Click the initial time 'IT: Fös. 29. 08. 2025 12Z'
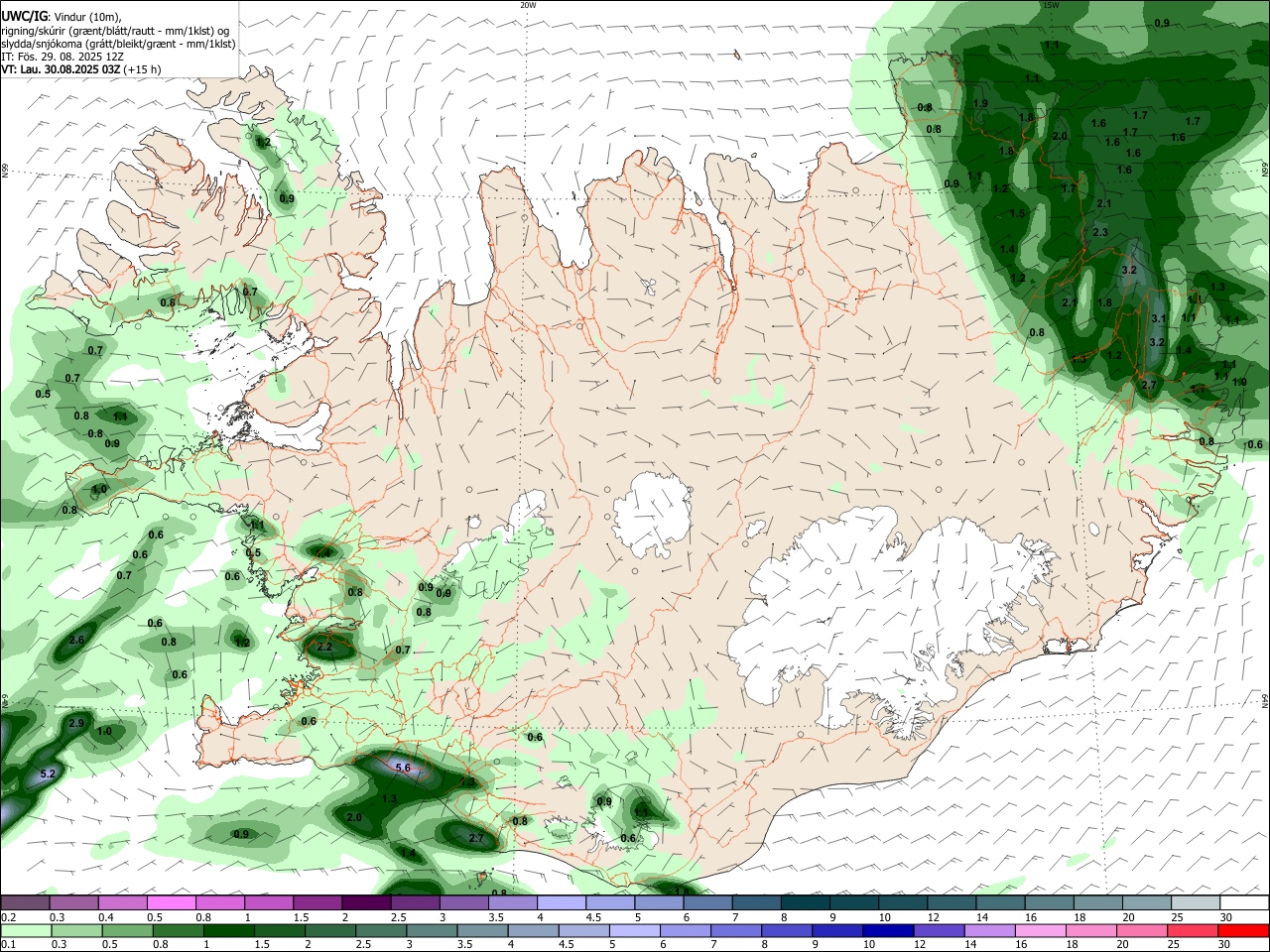 click(63, 57)
